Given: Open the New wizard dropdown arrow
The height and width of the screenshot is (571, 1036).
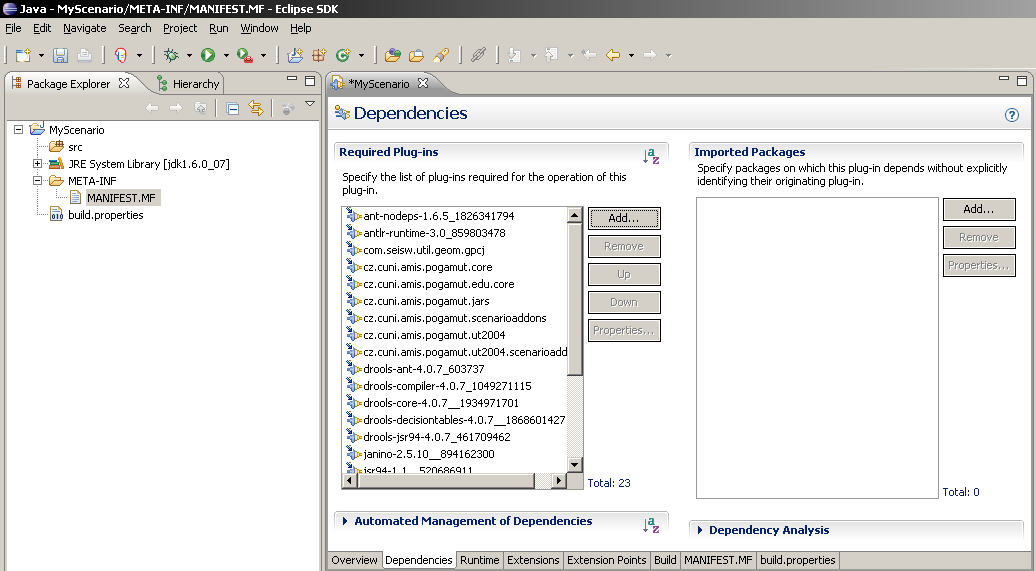Looking at the screenshot, I should pos(41,56).
